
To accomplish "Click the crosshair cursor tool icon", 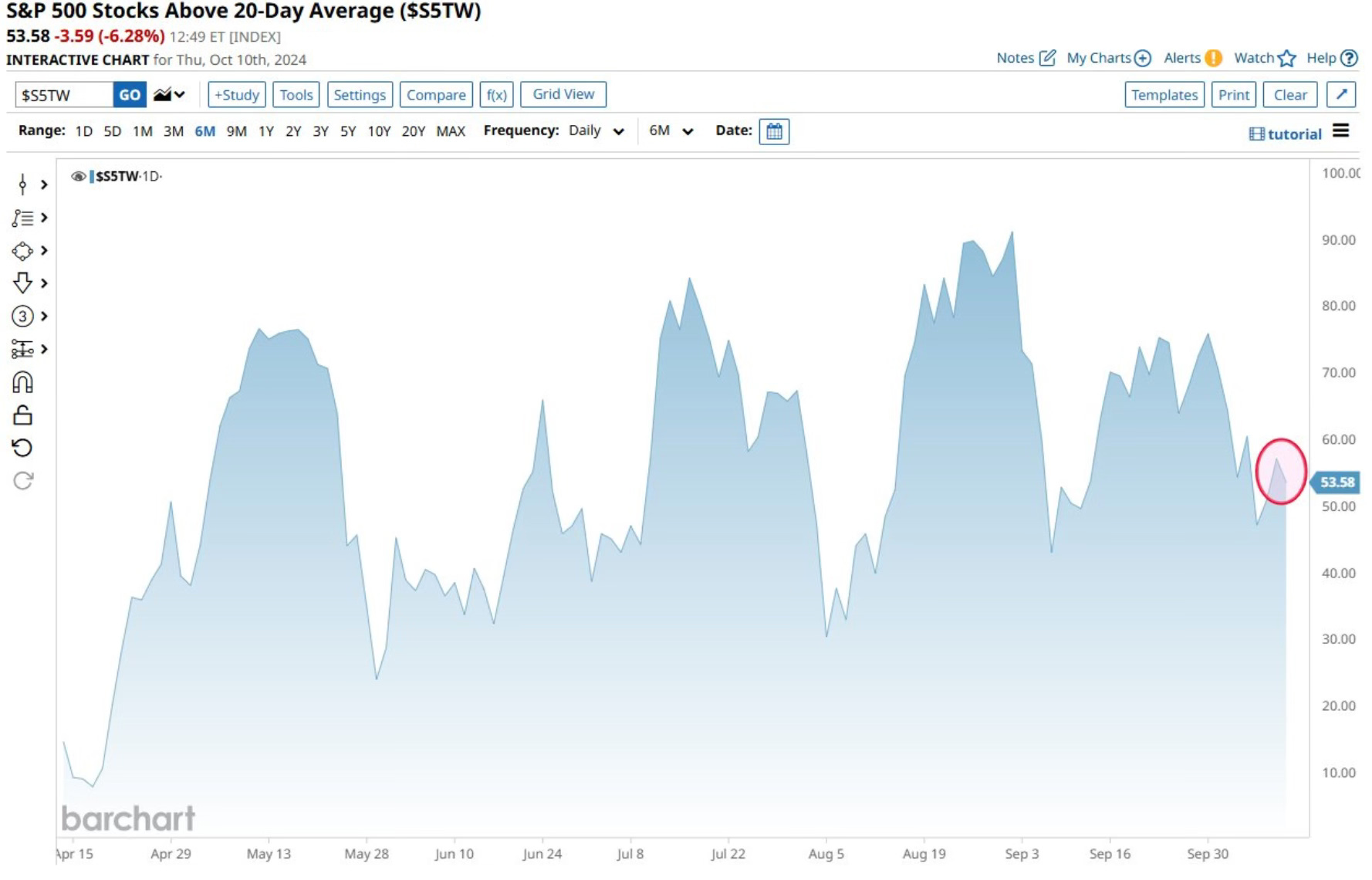I will (x=22, y=184).
